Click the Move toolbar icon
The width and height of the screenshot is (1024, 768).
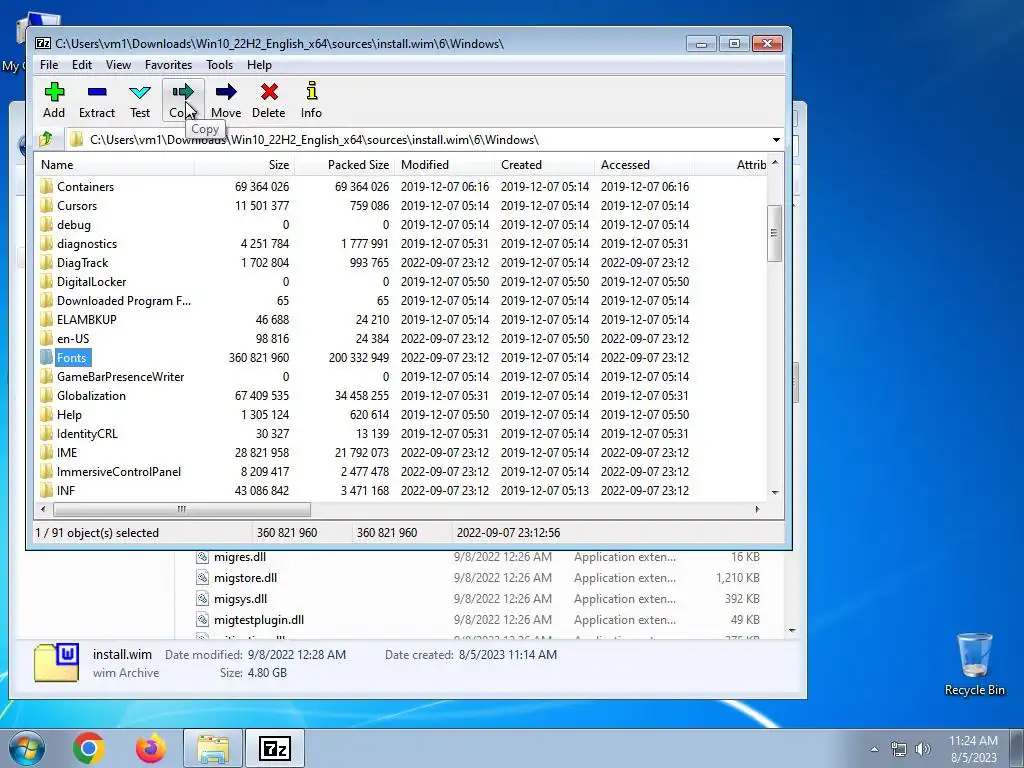coord(226,100)
